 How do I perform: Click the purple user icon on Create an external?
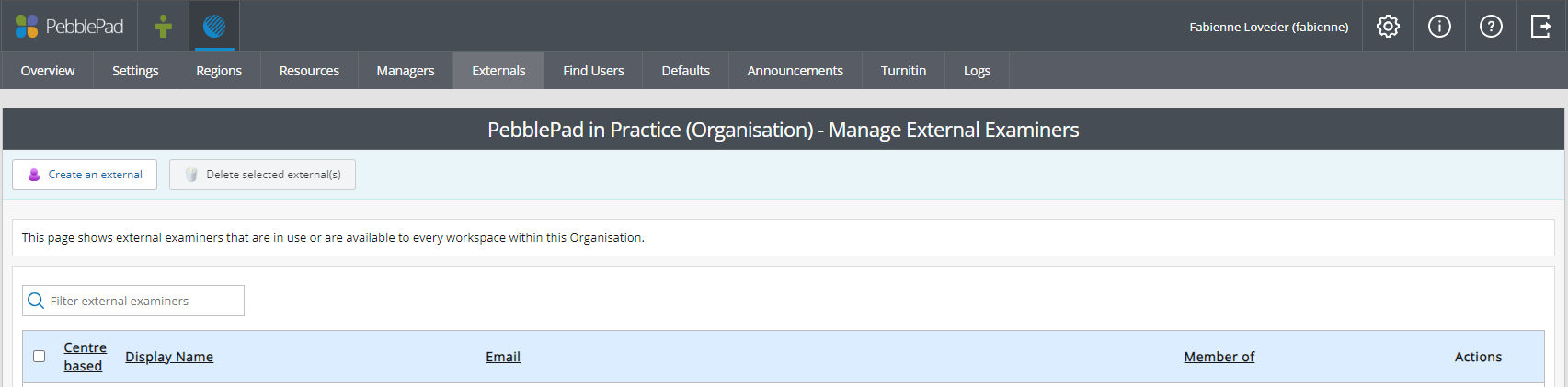point(34,175)
